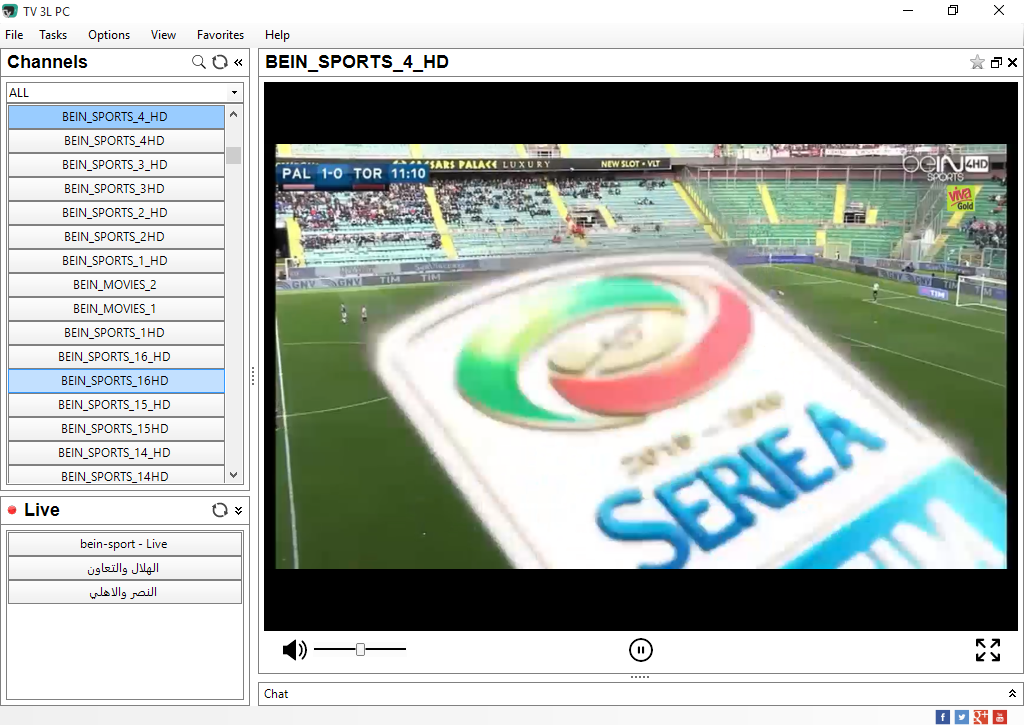Open the Favorites menu
The image size is (1024, 725).
pyautogui.click(x=221, y=35)
